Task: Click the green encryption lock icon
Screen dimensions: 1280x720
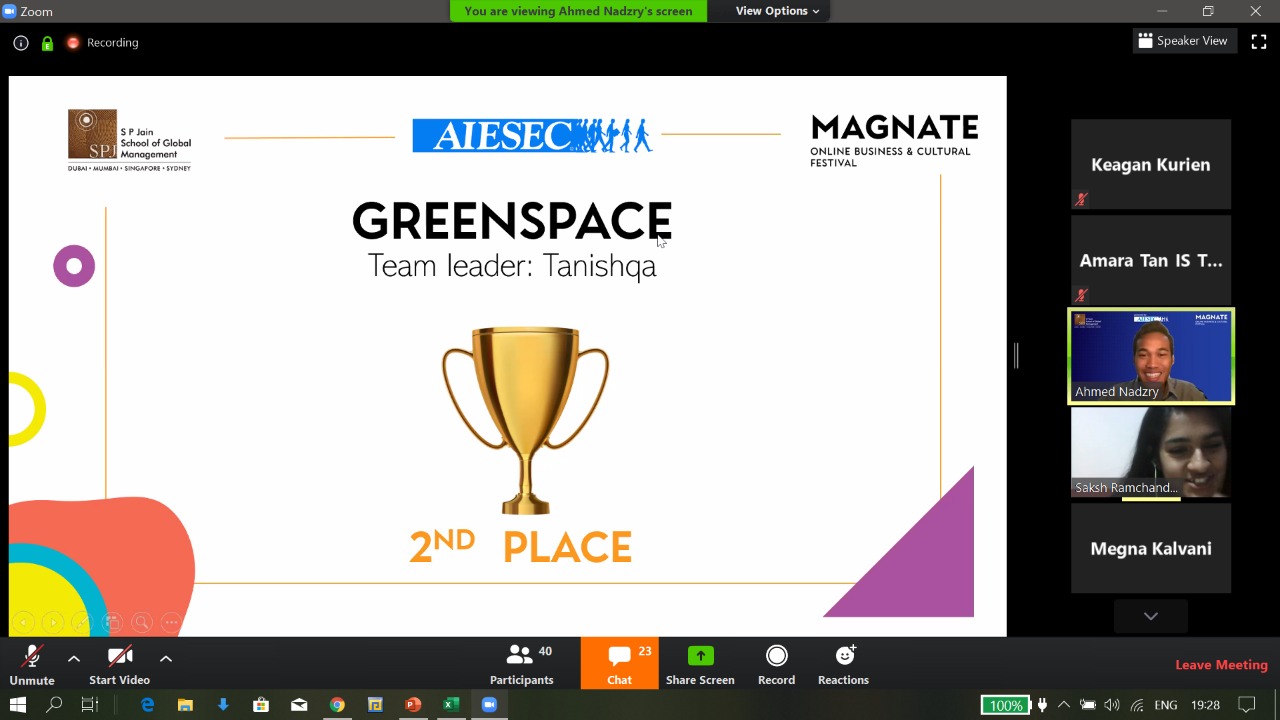Action: (47, 43)
